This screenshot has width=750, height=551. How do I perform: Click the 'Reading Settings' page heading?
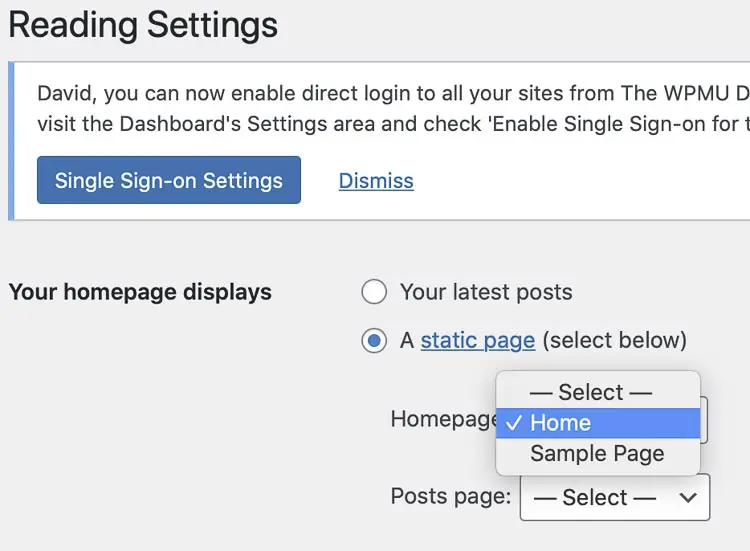143,25
